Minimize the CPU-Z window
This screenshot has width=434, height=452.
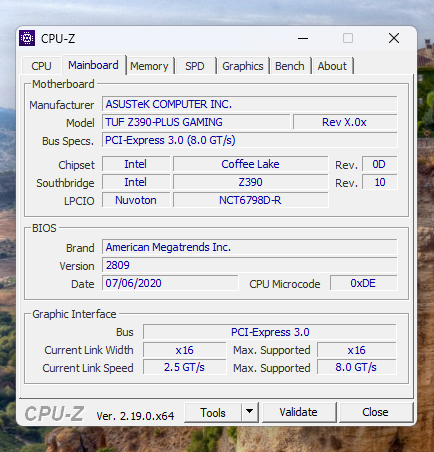coord(303,38)
